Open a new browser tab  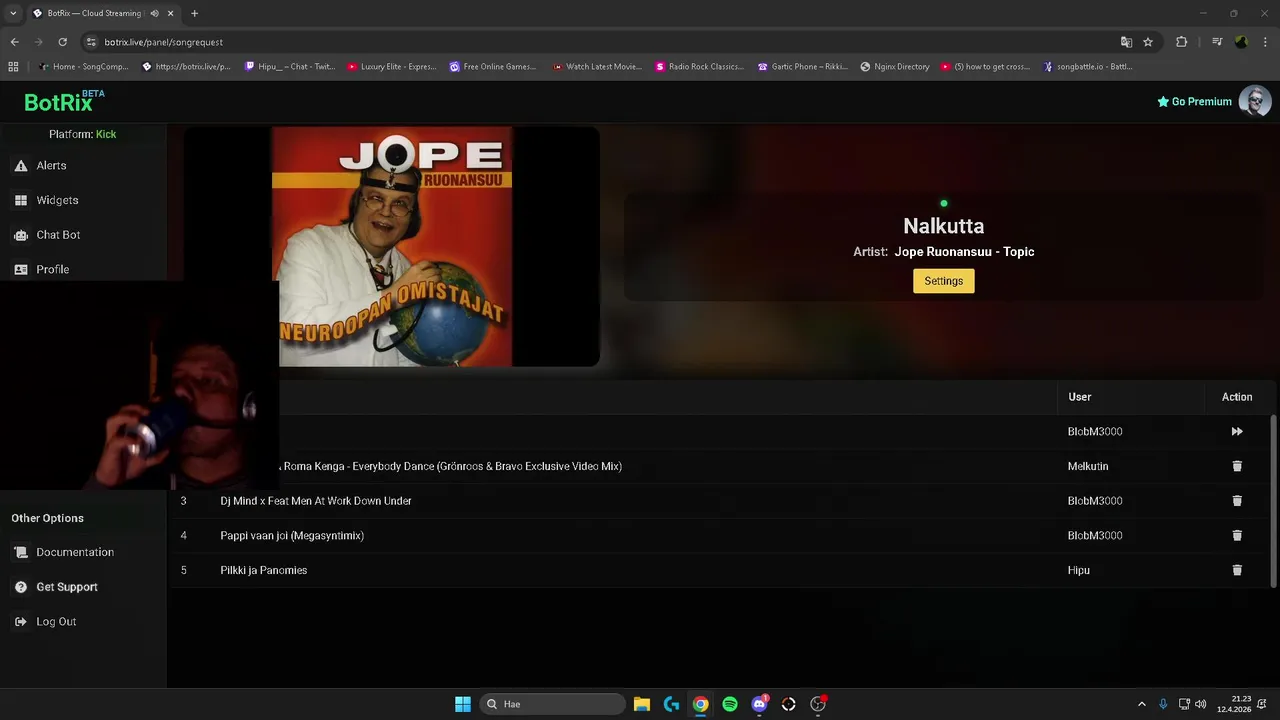(x=194, y=13)
